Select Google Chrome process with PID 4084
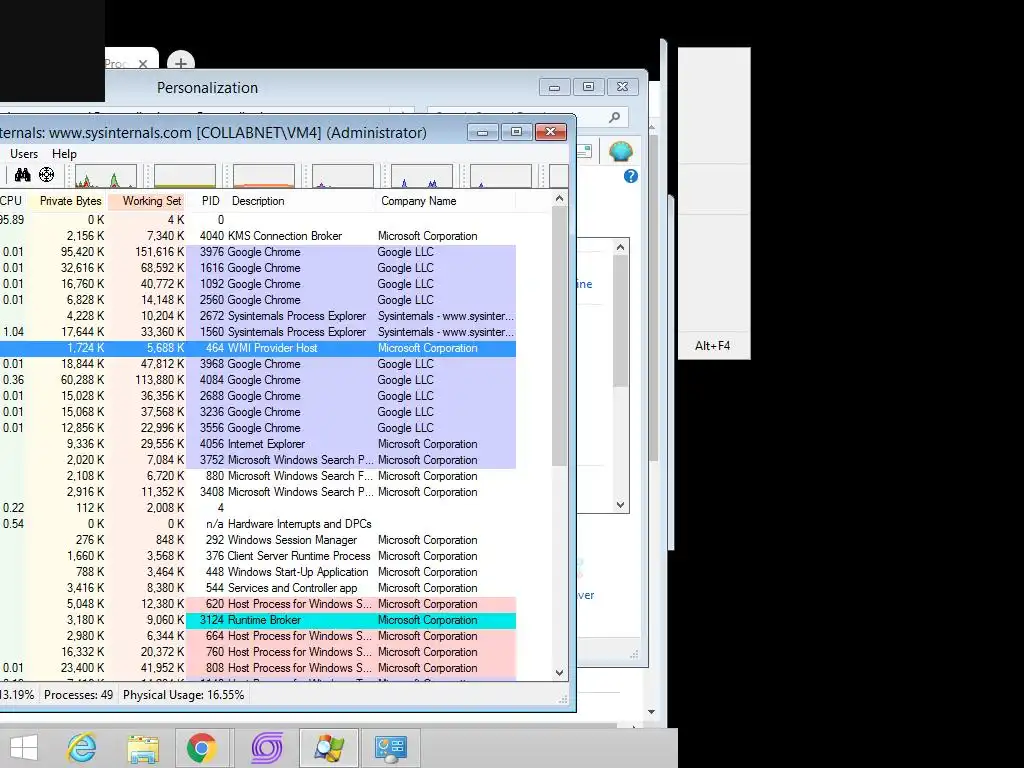Viewport: 1024px width, 768px height. tap(258, 380)
